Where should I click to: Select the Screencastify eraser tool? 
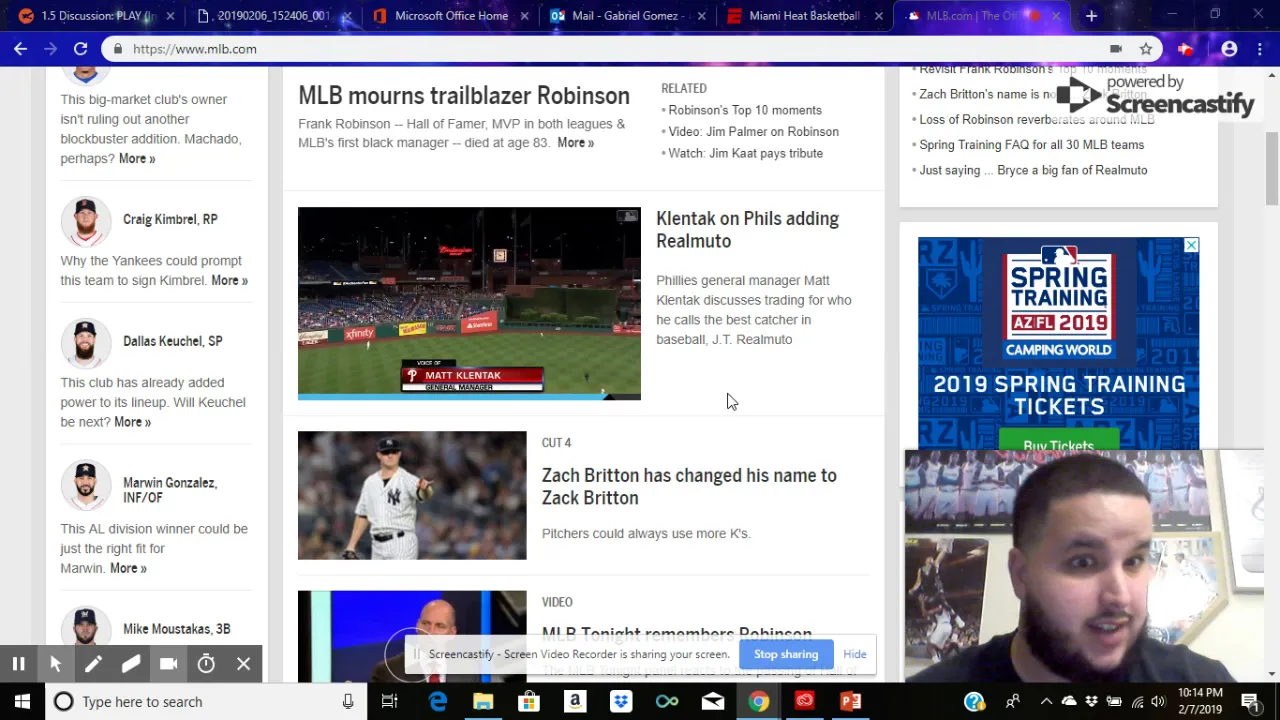point(131,664)
